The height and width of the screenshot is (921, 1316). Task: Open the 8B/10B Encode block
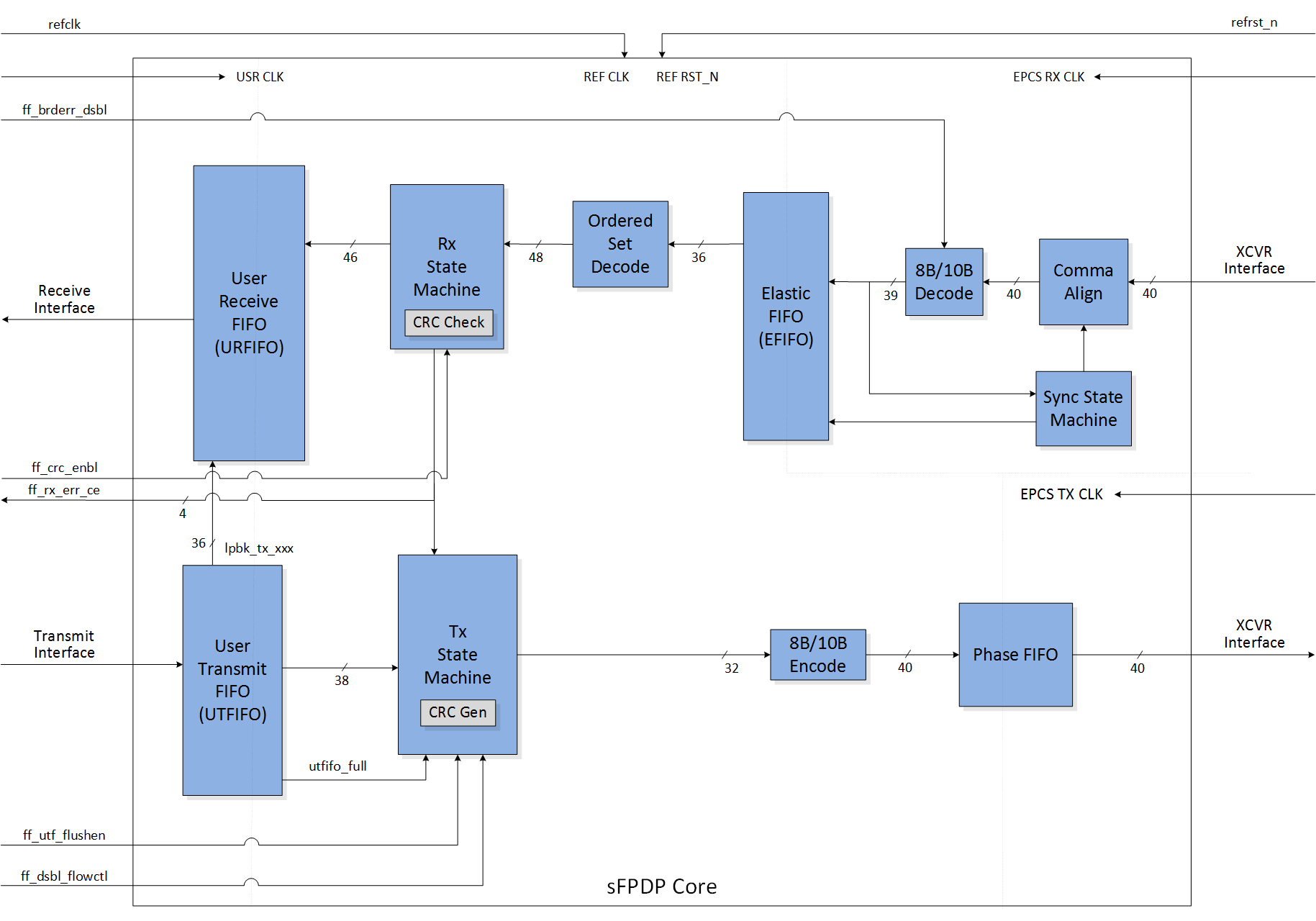point(817,655)
